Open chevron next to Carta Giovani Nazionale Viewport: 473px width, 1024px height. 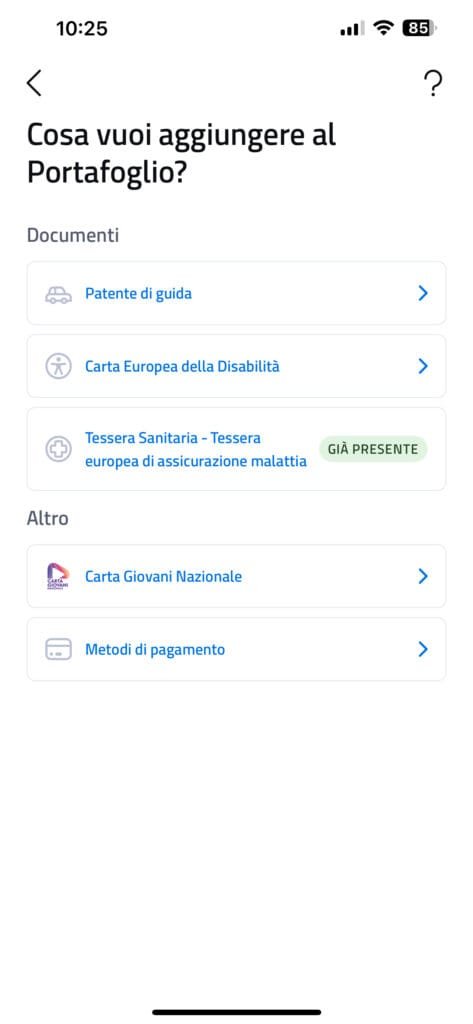(x=423, y=577)
